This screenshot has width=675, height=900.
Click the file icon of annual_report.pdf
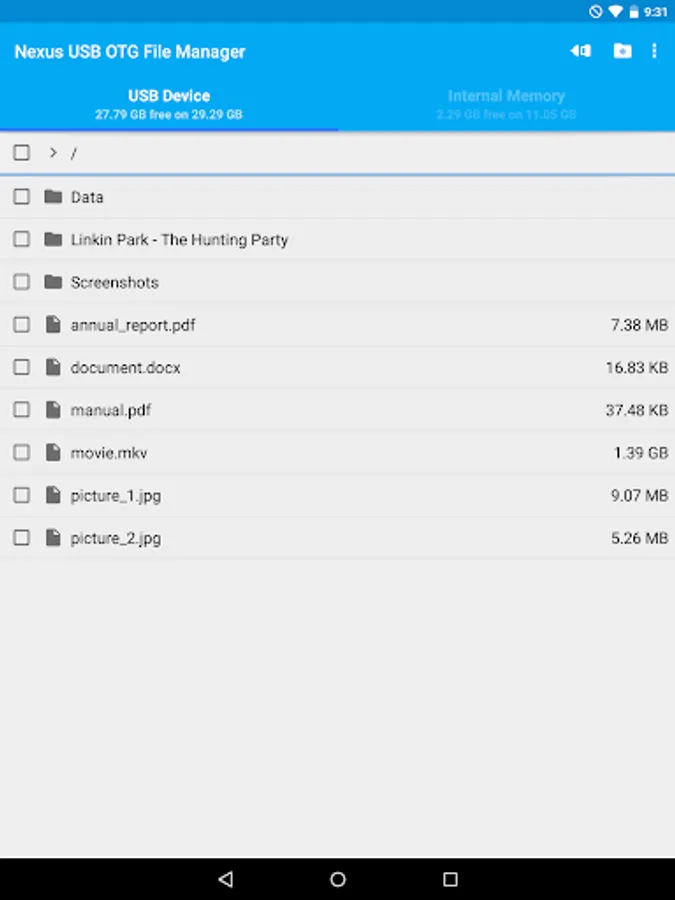pos(53,325)
